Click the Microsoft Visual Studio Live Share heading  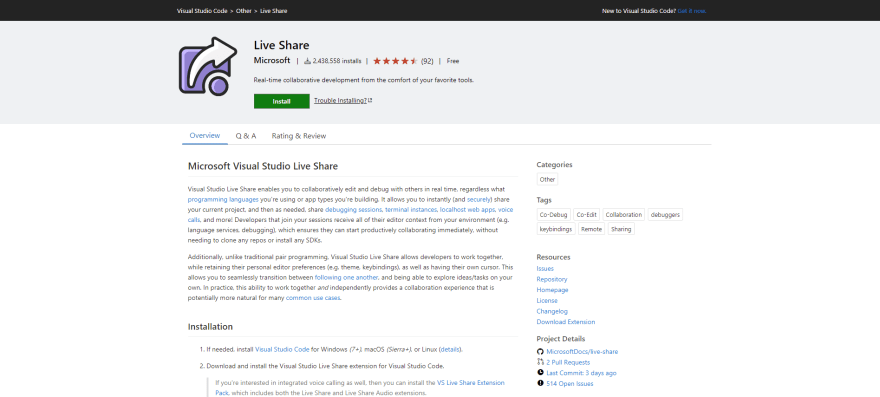pyautogui.click(x=263, y=166)
